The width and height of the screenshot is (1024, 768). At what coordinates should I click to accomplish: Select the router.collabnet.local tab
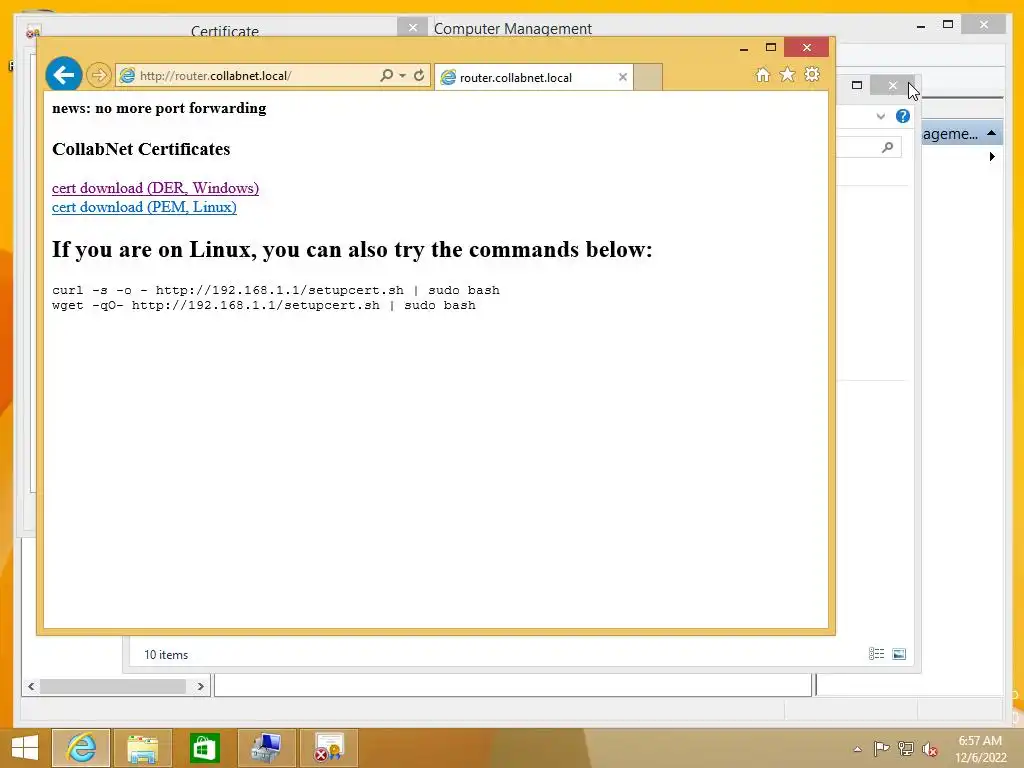(x=533, y=77)
